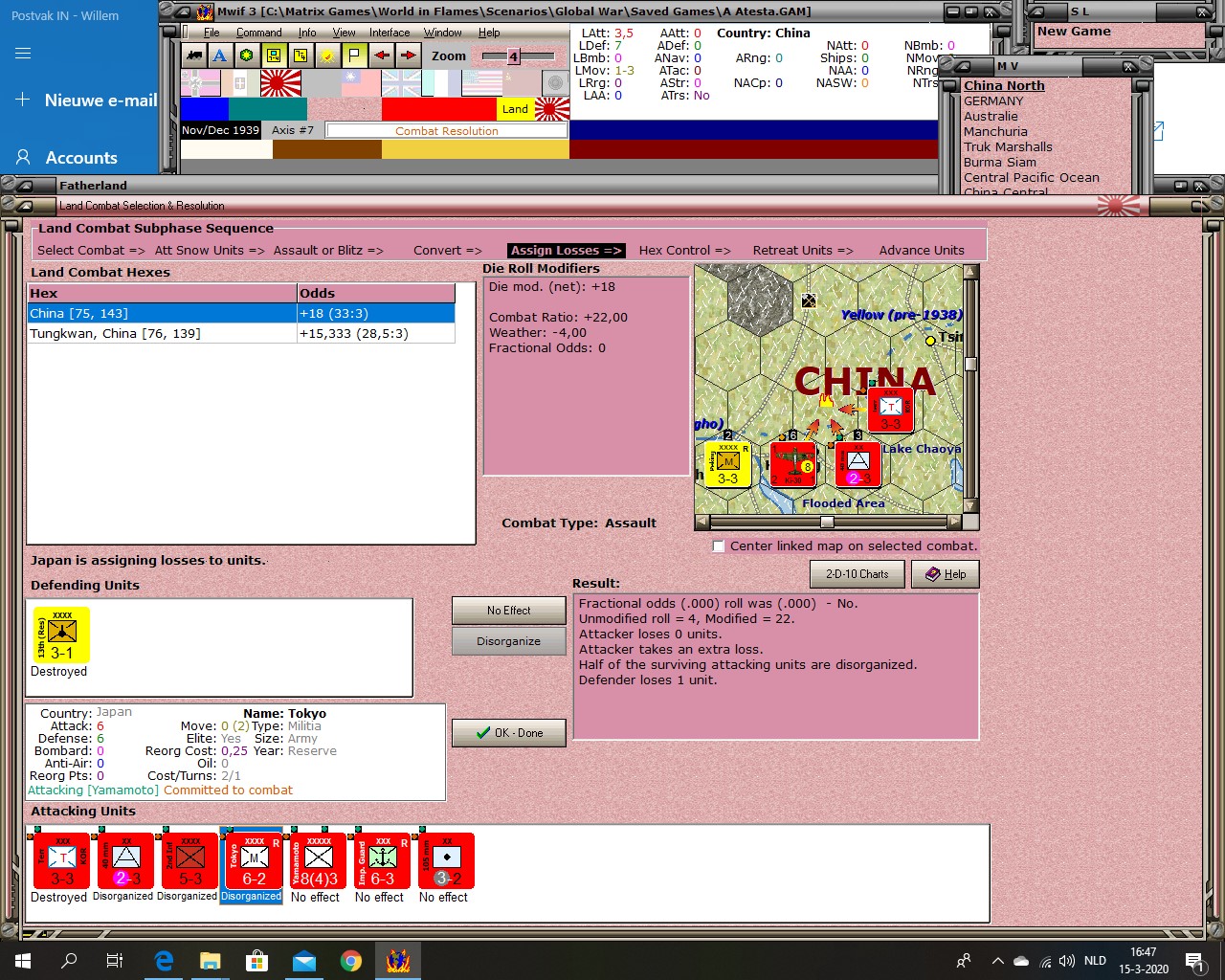Click the Disorganize button
Image resolution: width=1225 pixels, height=980 pixels.
508,641
